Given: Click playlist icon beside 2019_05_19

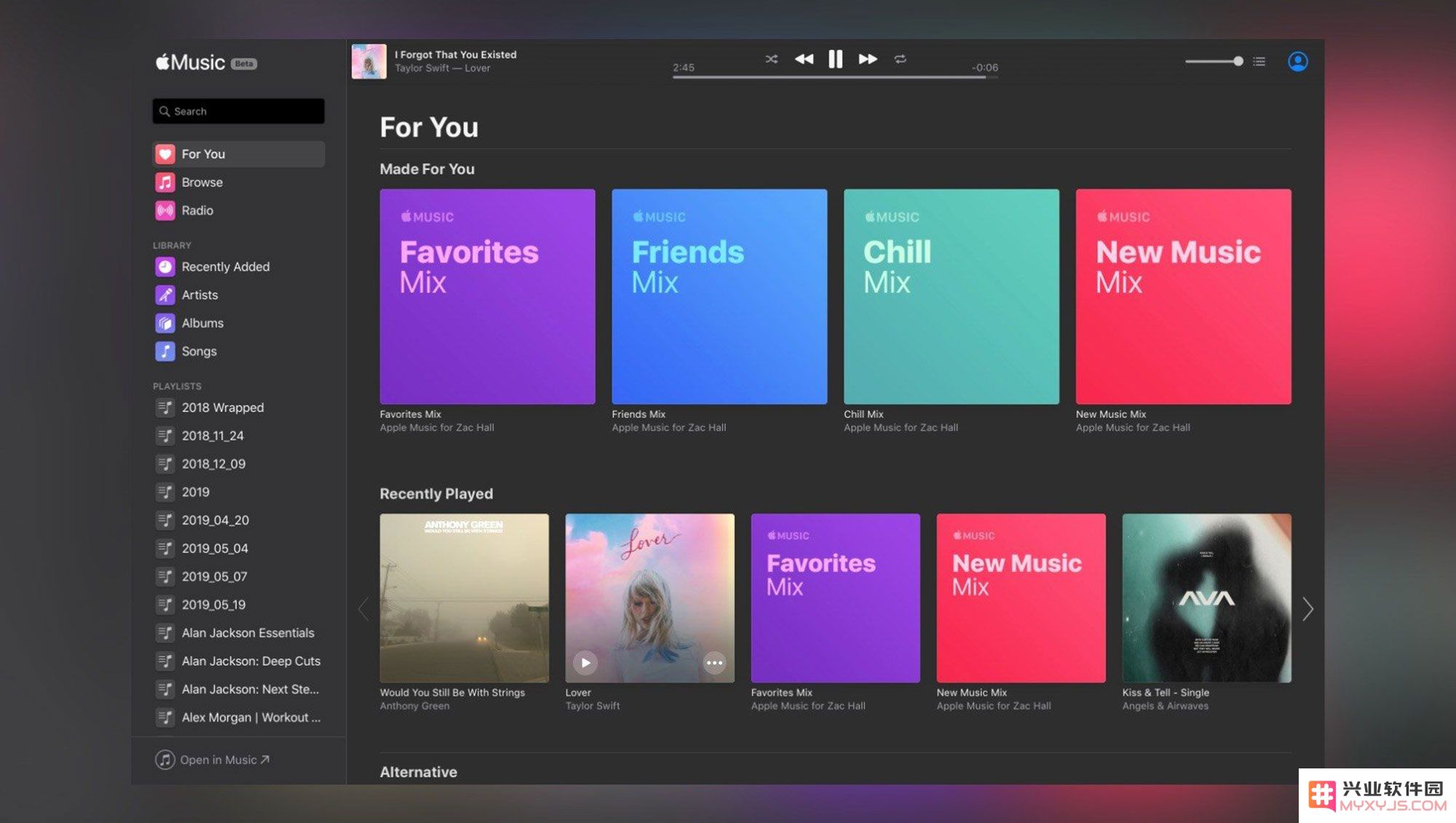Looking at the screenshot, I should click(x=165, y=605).
